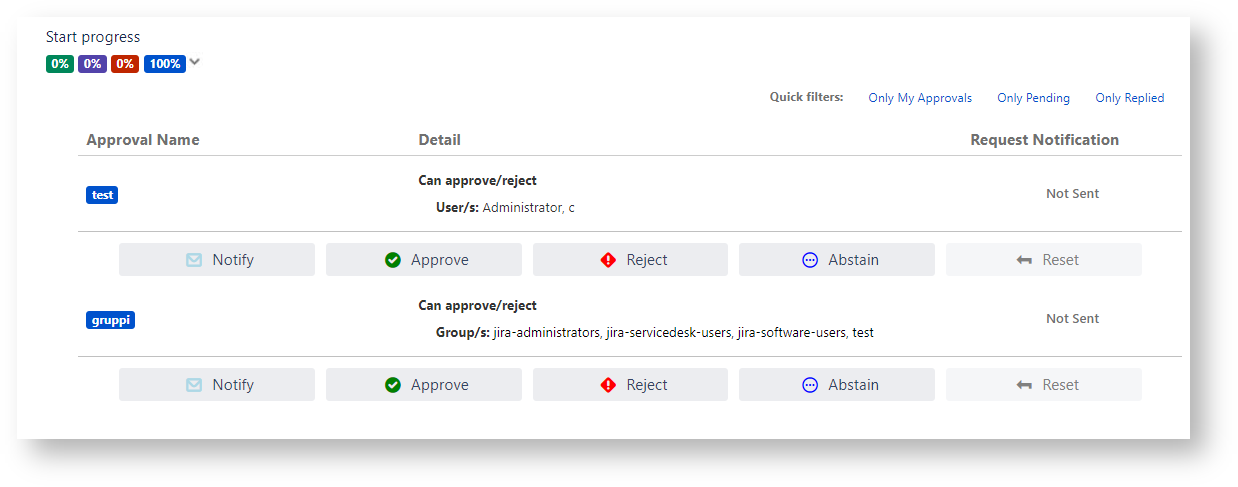The image size is (1238, 487).
Task: Filter by Only My Approvals
Action: coord(920,98)
